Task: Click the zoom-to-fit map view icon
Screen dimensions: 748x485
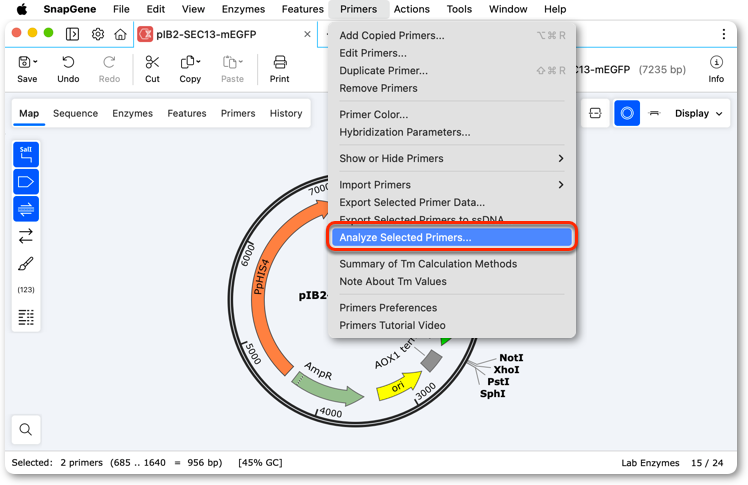Action: [x=595, y=113]
